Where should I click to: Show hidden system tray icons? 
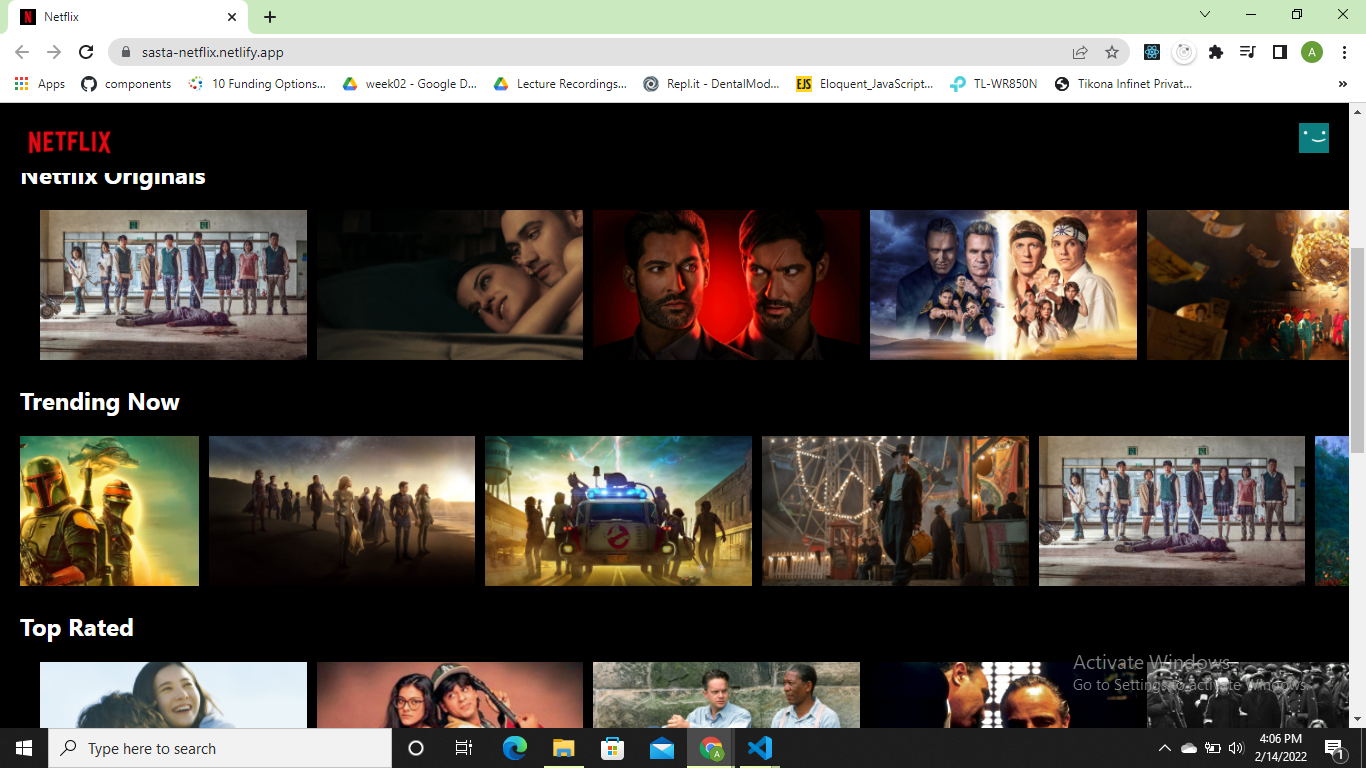1164,748
